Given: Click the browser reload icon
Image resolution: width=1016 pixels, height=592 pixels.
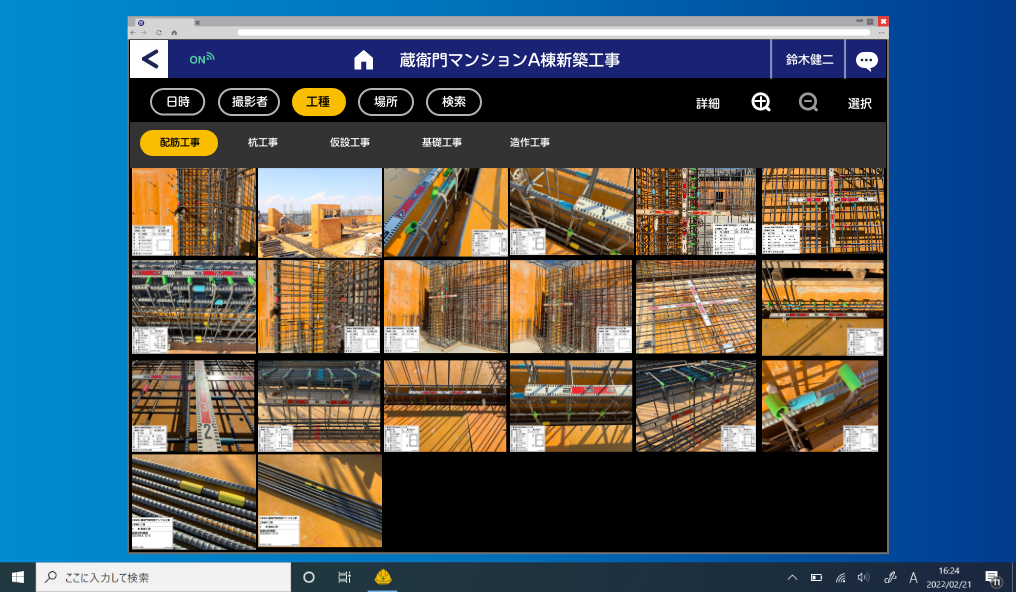Looking at the screenshot, I should 159,32.
